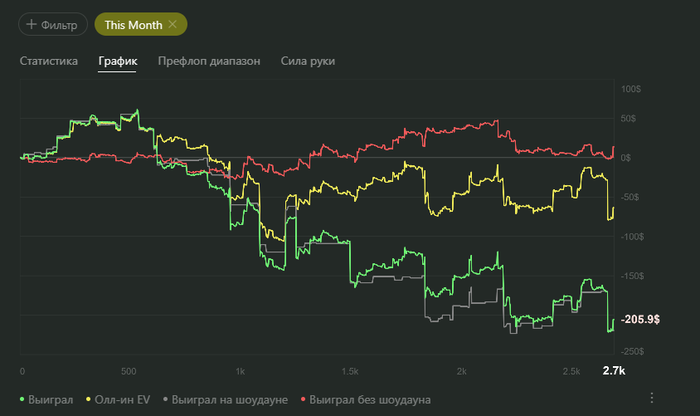Viewport: 700px width, 416px height.
Task: Click the 1k tick on the x-axis
Action: click(240, 371)
